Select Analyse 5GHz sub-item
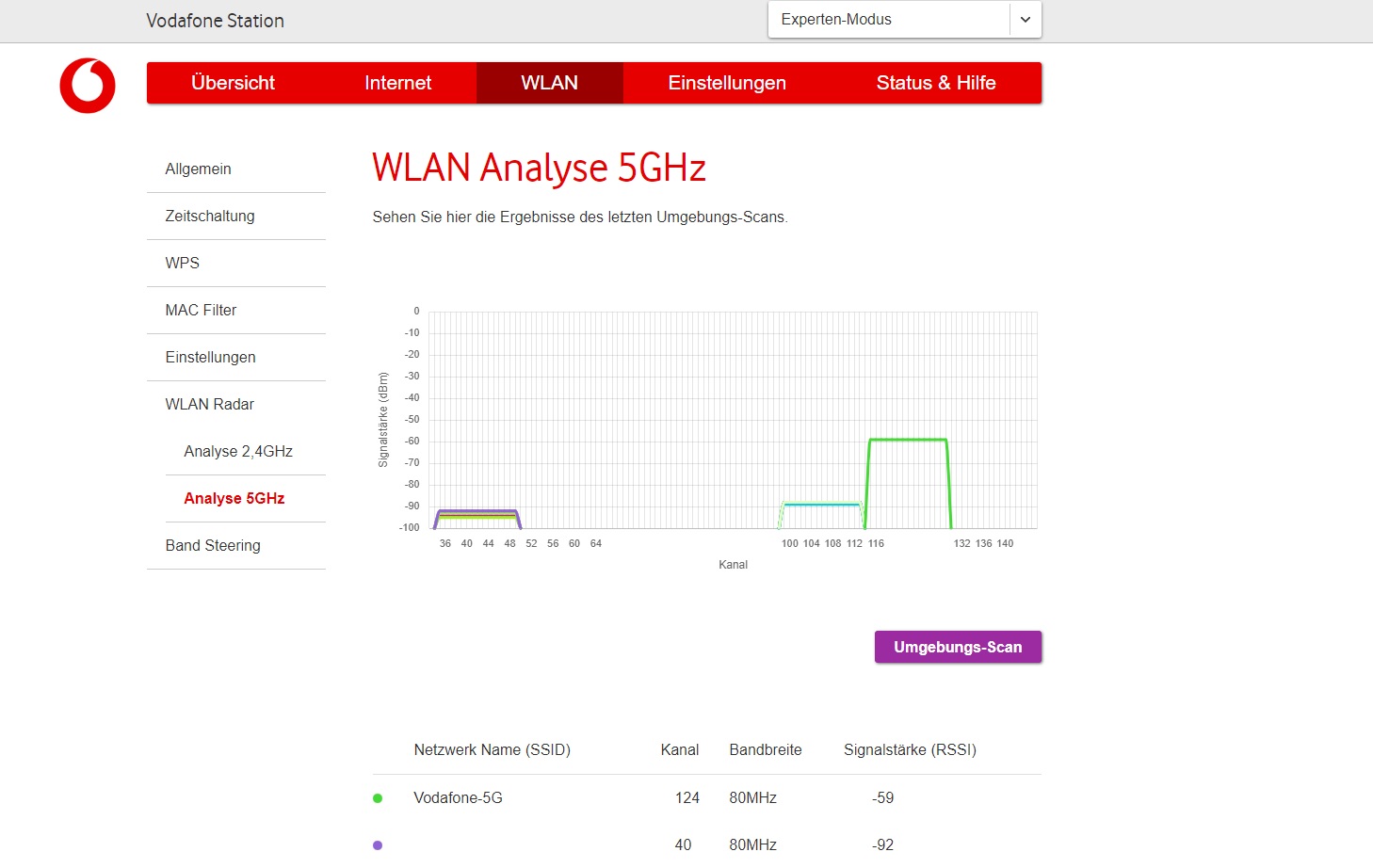Image resolution: width=1373 pixels, height=868 pixels. tap(234, 499)
